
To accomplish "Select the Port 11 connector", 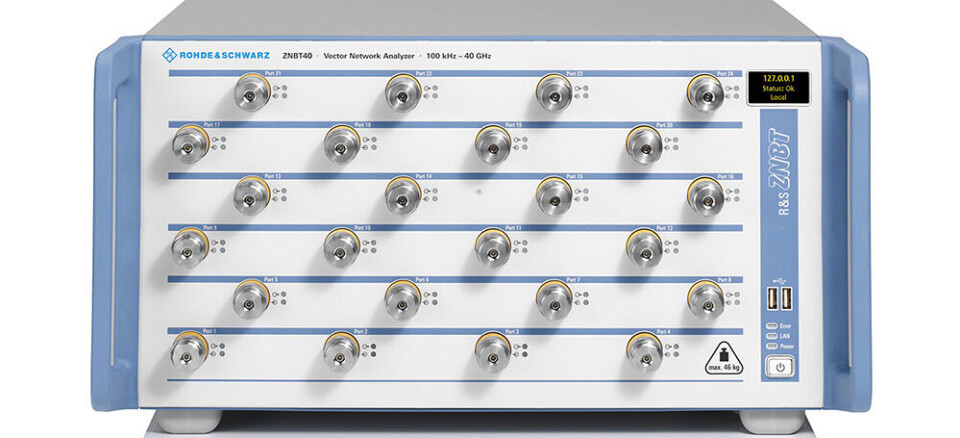I will coord(493,248).
